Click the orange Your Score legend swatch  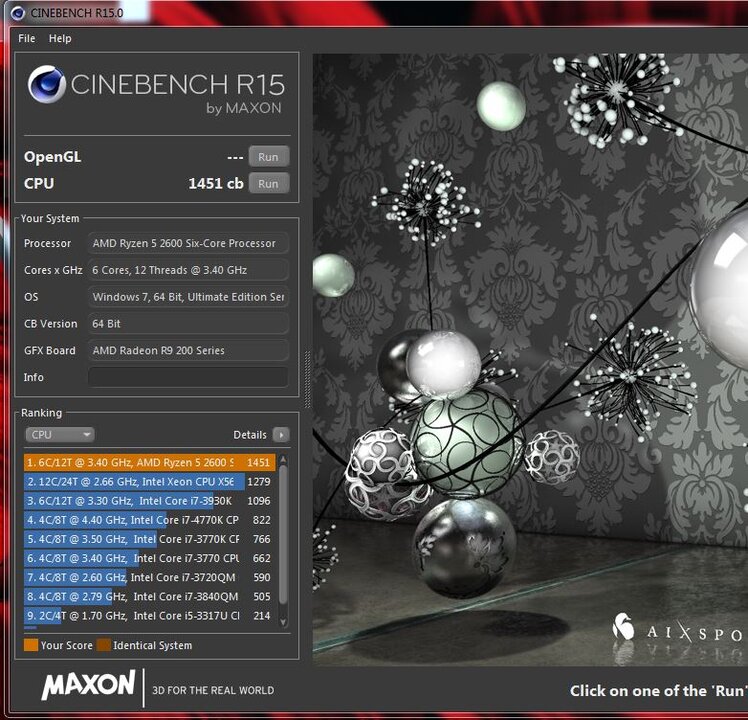(31, 645)
